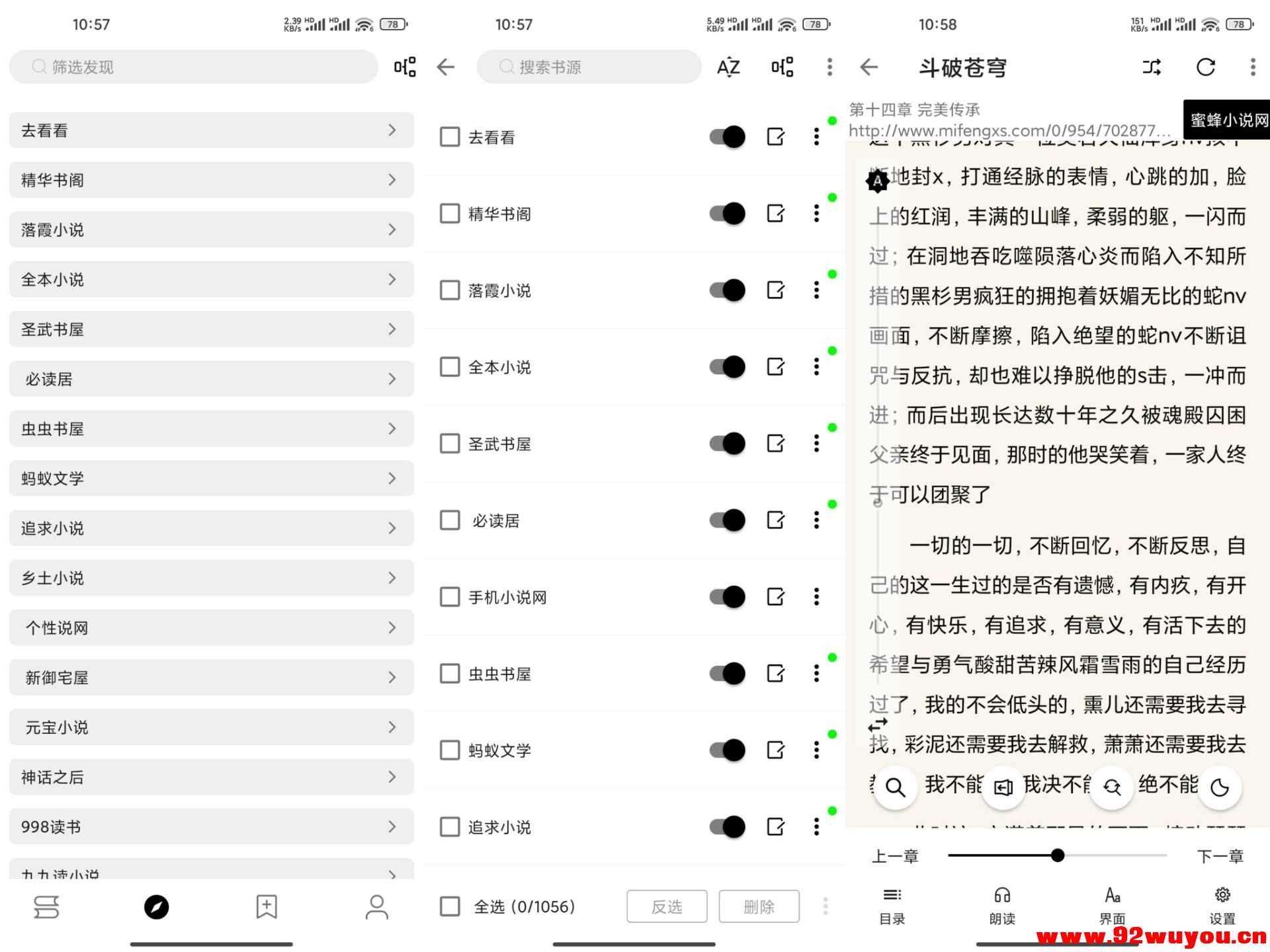Tap the 搜索书源 search input field
Image resolution: width=1270 pixels, height=952 pixels.
[589, 67]
